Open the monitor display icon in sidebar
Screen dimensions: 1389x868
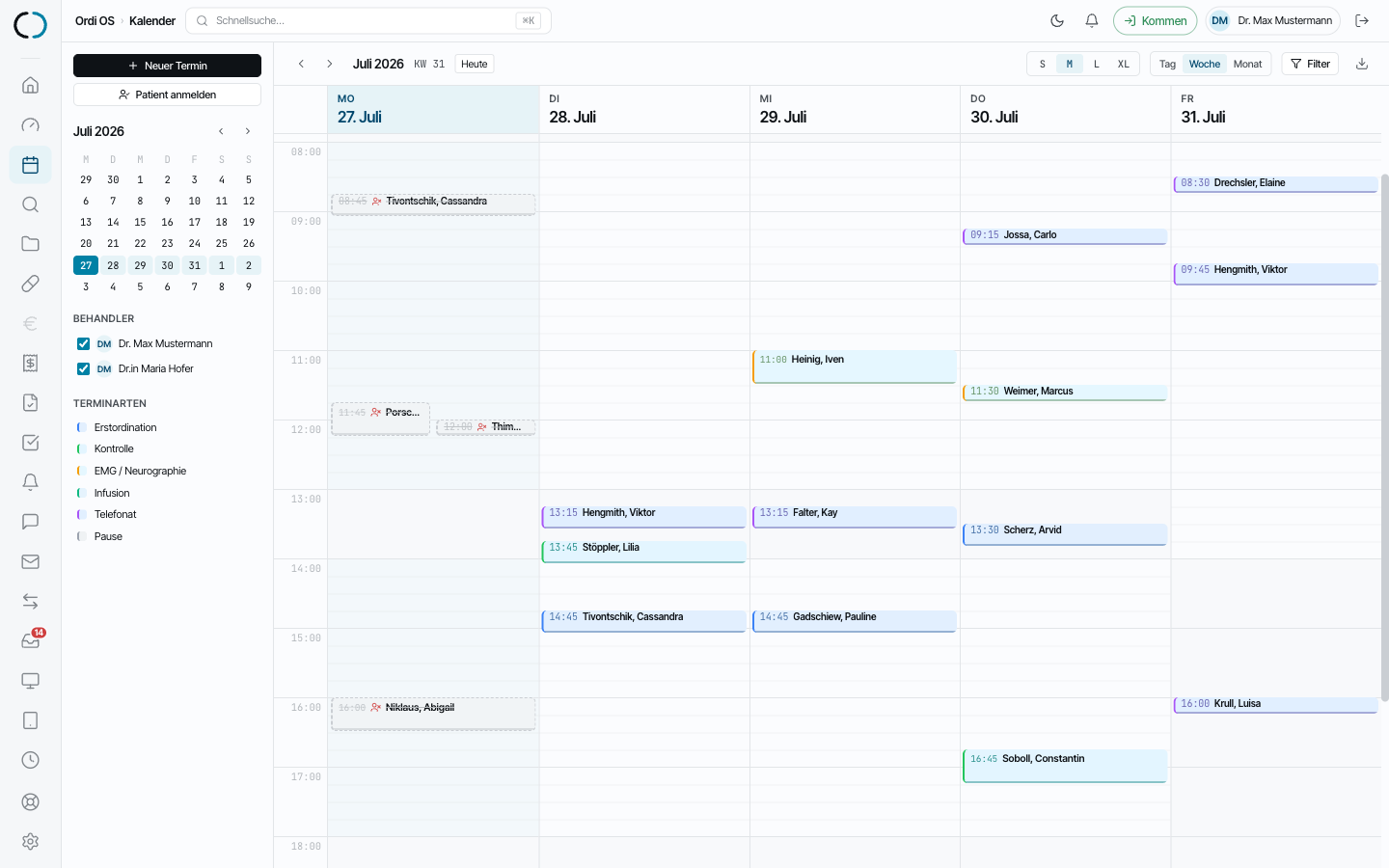[x=30, y=681]
